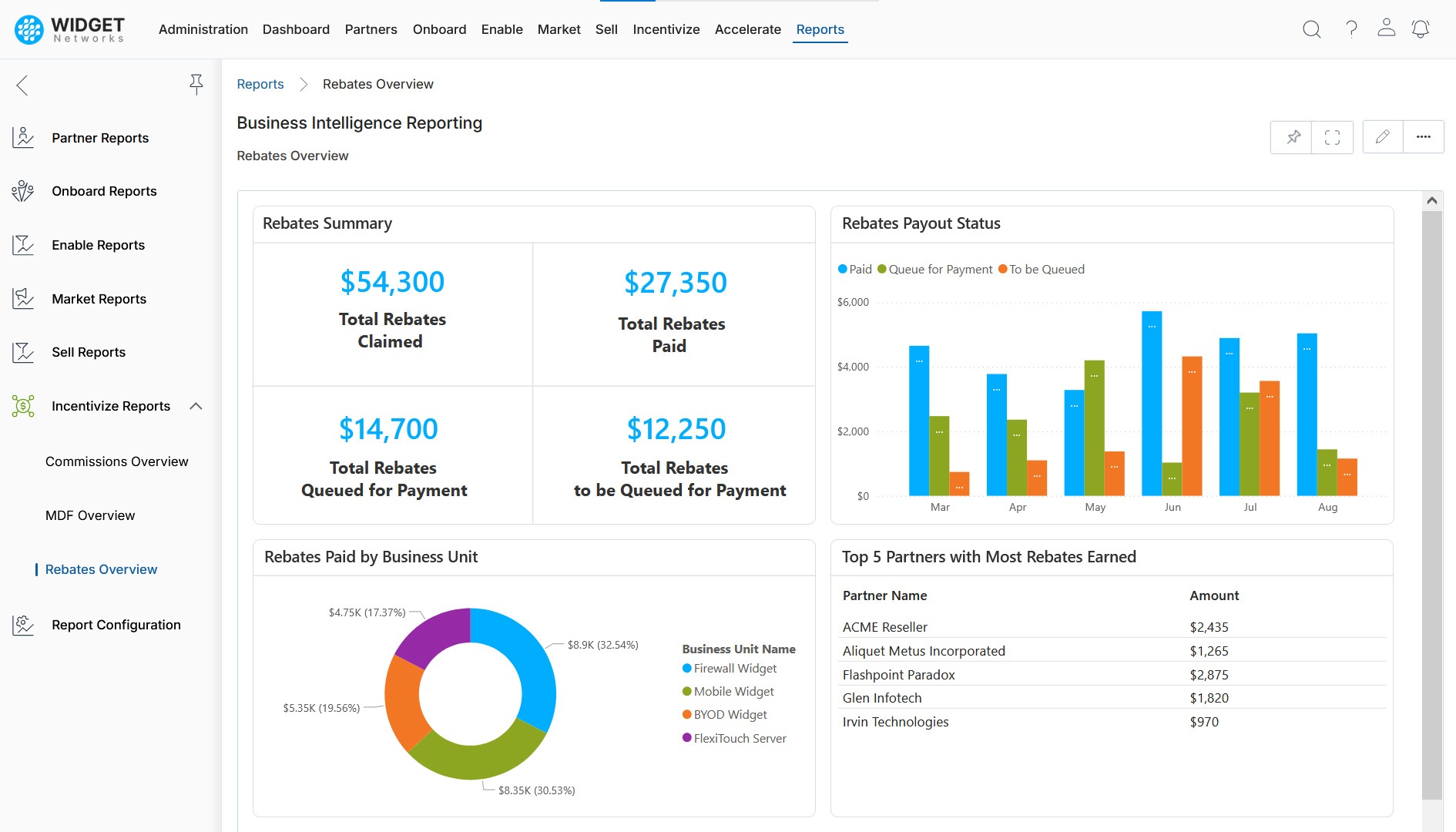The height and width of the screenshot is (832, 1456).
Task: Open the more options ellipsis menu
Action: pos(1423,137)
